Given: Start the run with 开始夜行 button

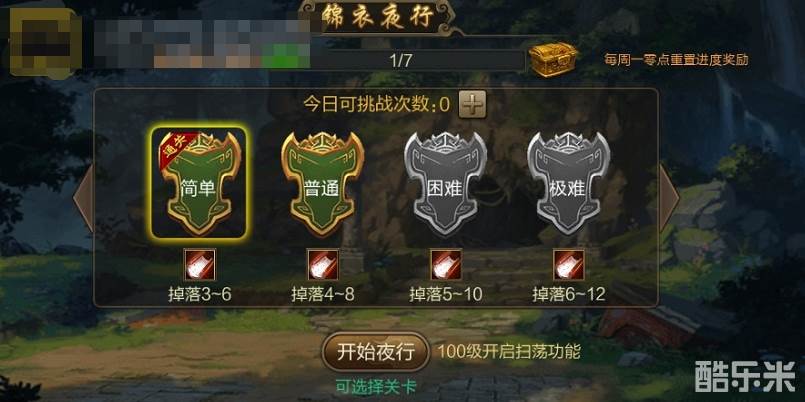Looking at the screenshot, I should [x=376, y=352].
